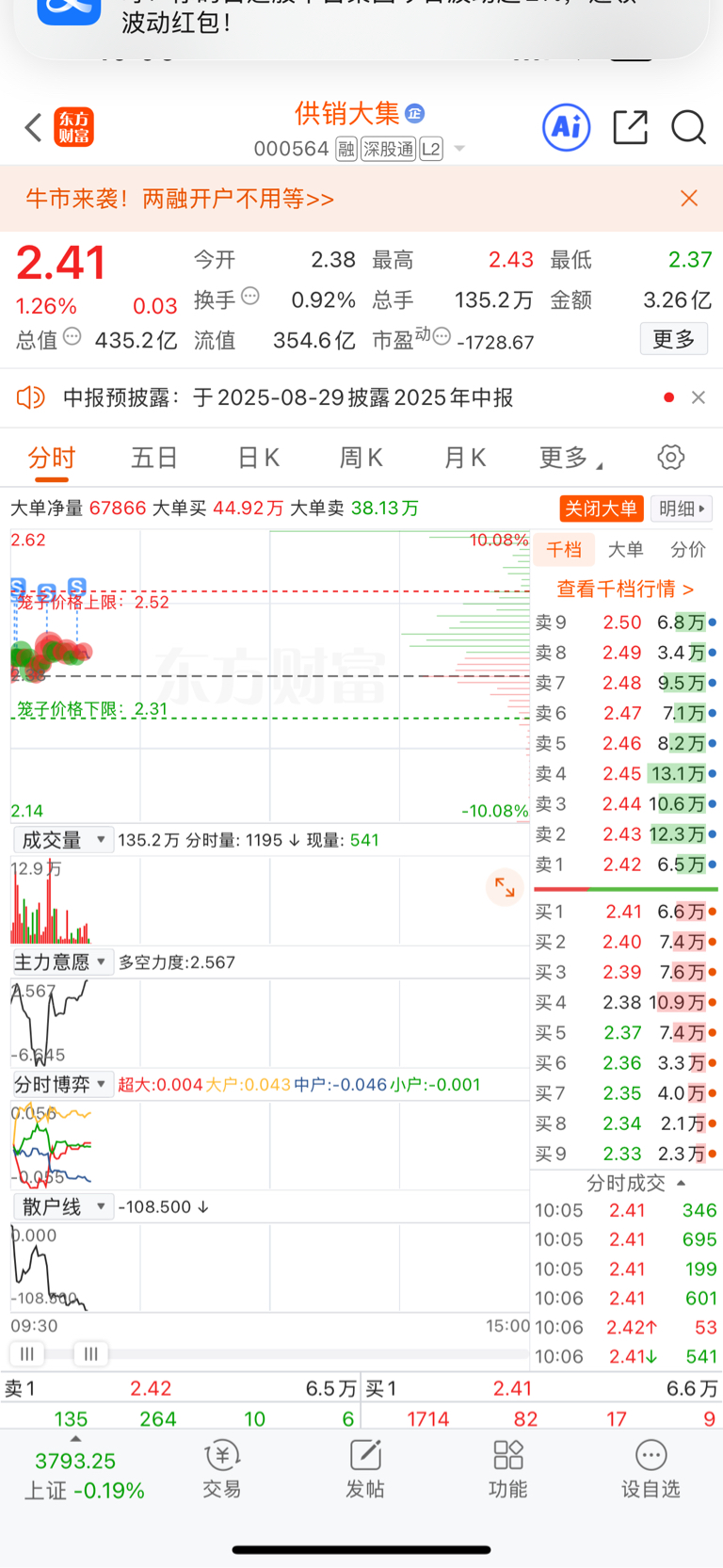The height and width of the screenshot is (1568, 723).
Task: Select the 卖9 2.50 order row
Action: point(625,622)
